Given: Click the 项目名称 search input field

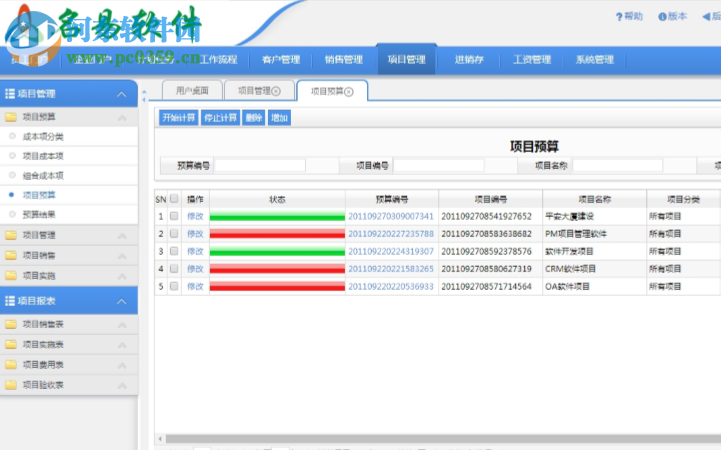Looking at the screenshot, I should (618, 165).
